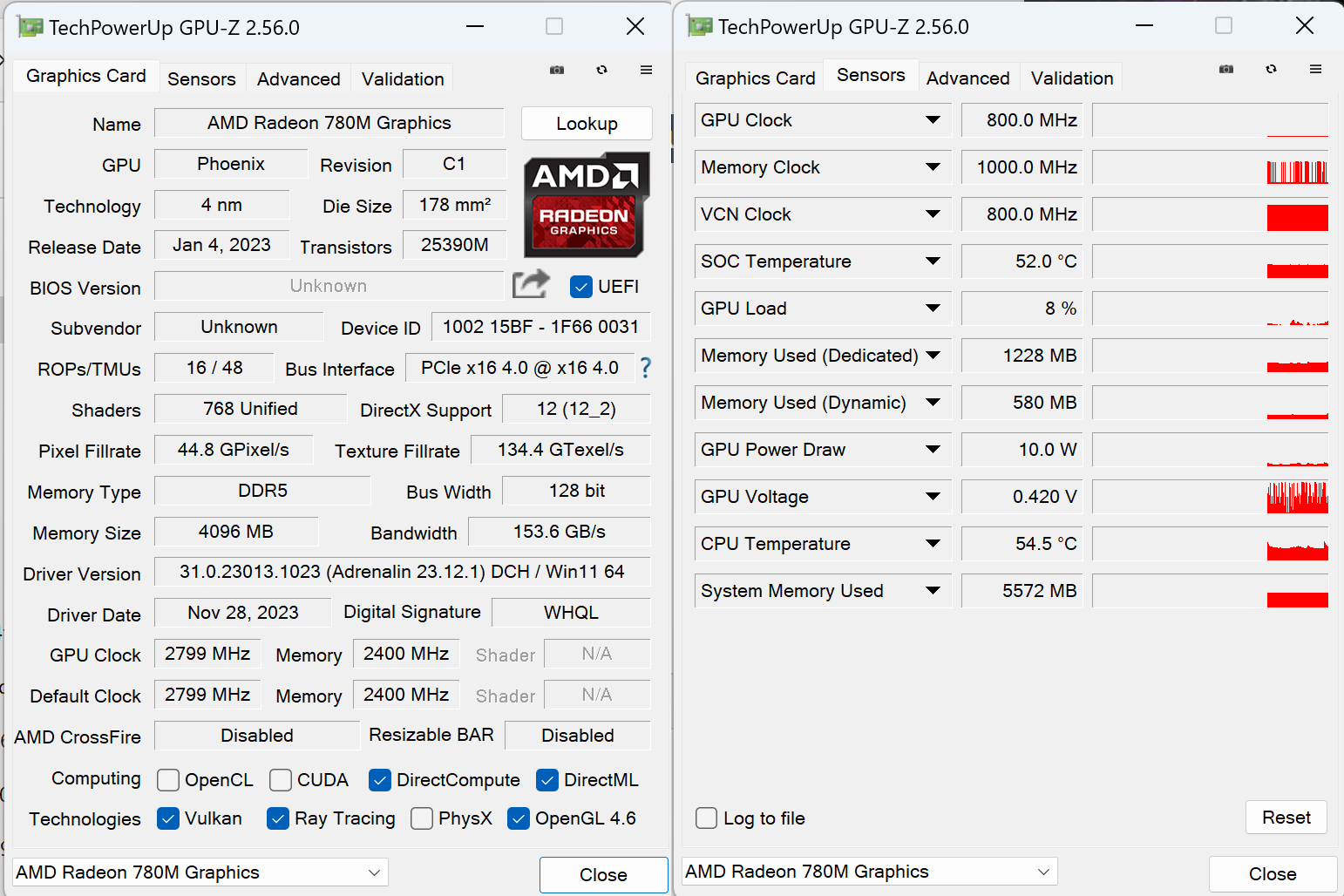This screenshot has height=896, width=1344.
Task: Click the GPU Clock value 800.0 MHz
Action: [x=1022, y=119]
